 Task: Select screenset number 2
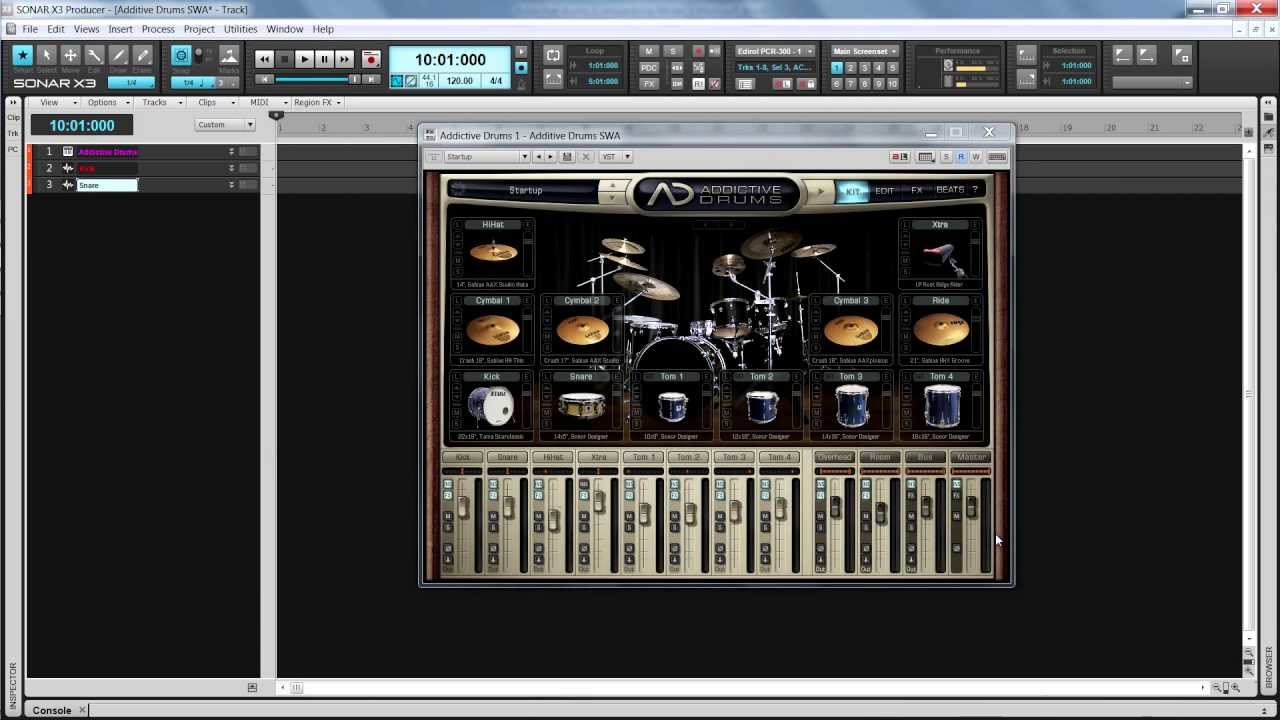[x=851, y=68]
